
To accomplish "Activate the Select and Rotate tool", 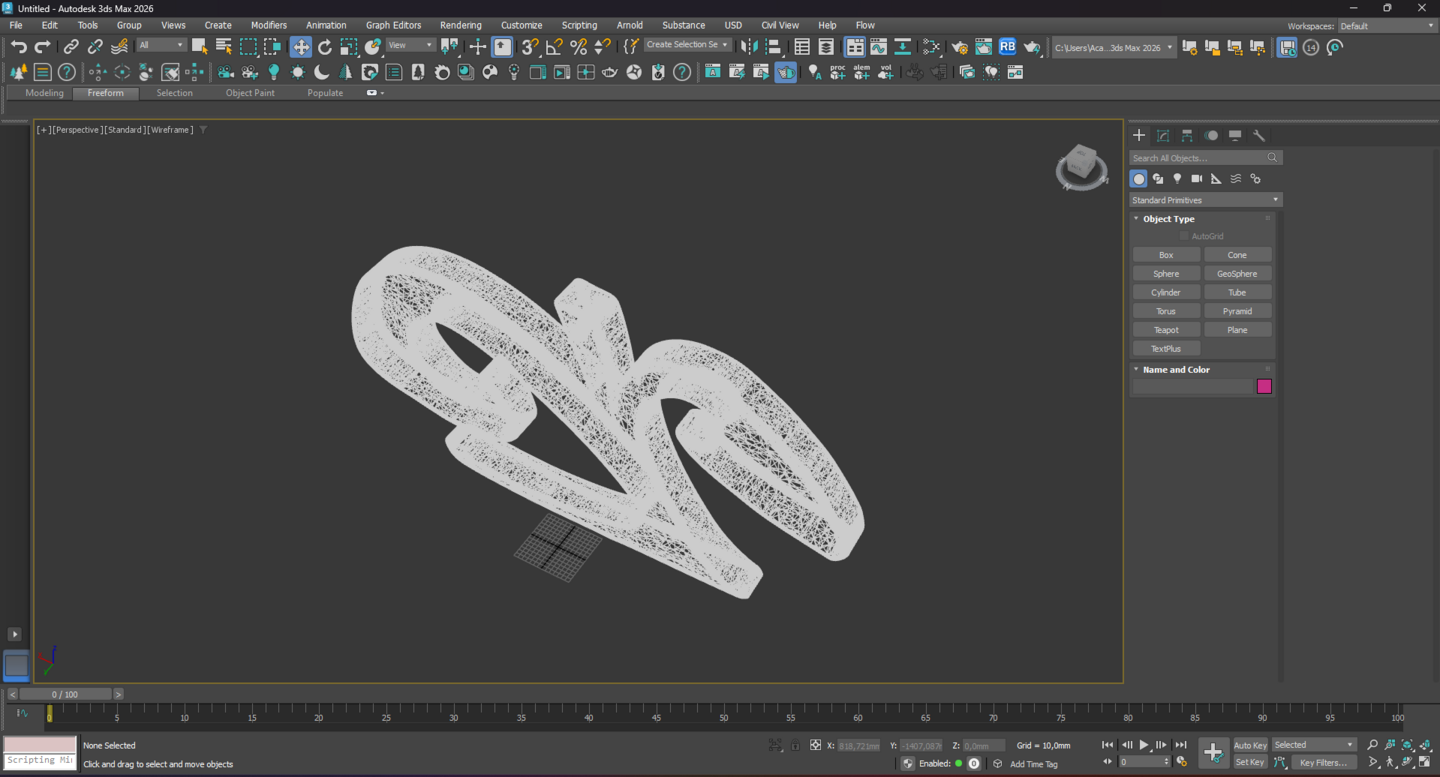I will coord(325,47).
